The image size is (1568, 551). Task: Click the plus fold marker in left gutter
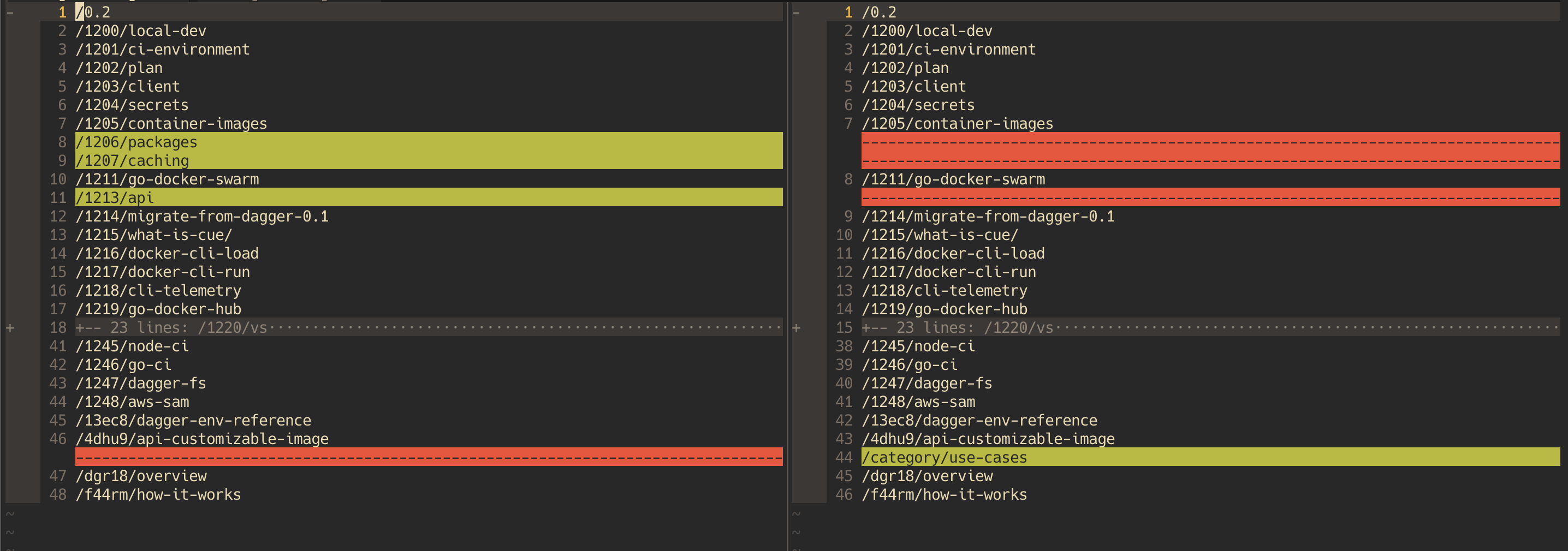(10, 327)
